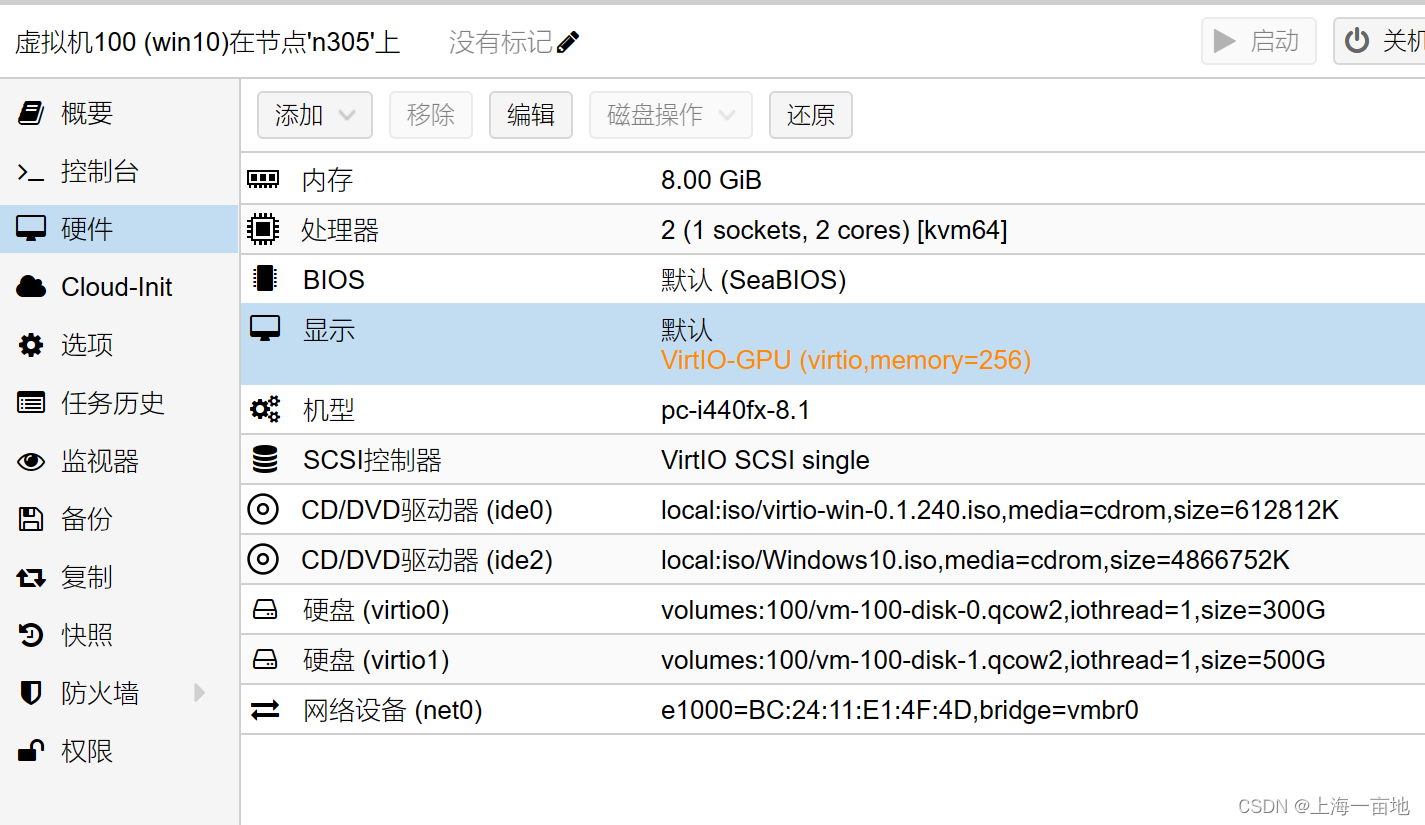Open 任务历史 page
This screenshot has height=825, width=1425.
119,403
